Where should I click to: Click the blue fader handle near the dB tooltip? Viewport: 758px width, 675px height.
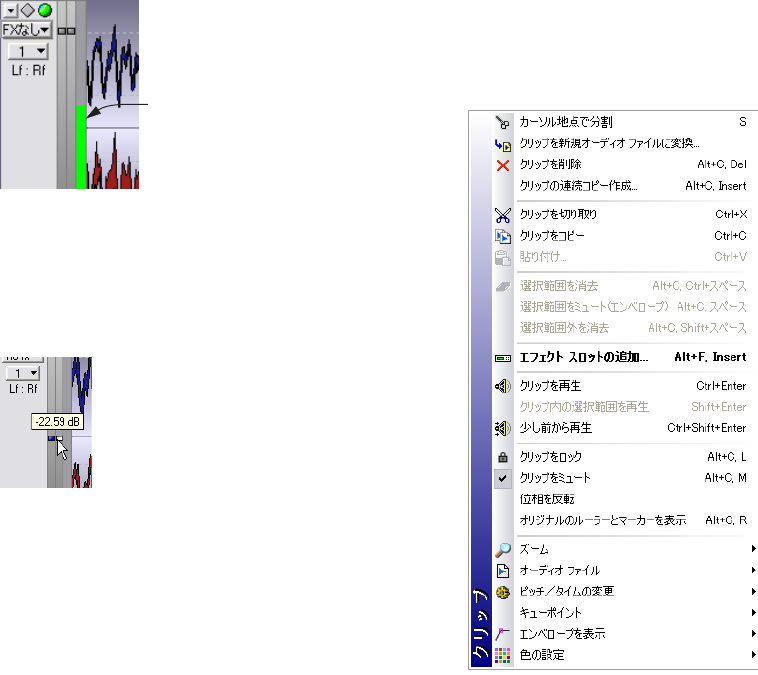[52, 439]
